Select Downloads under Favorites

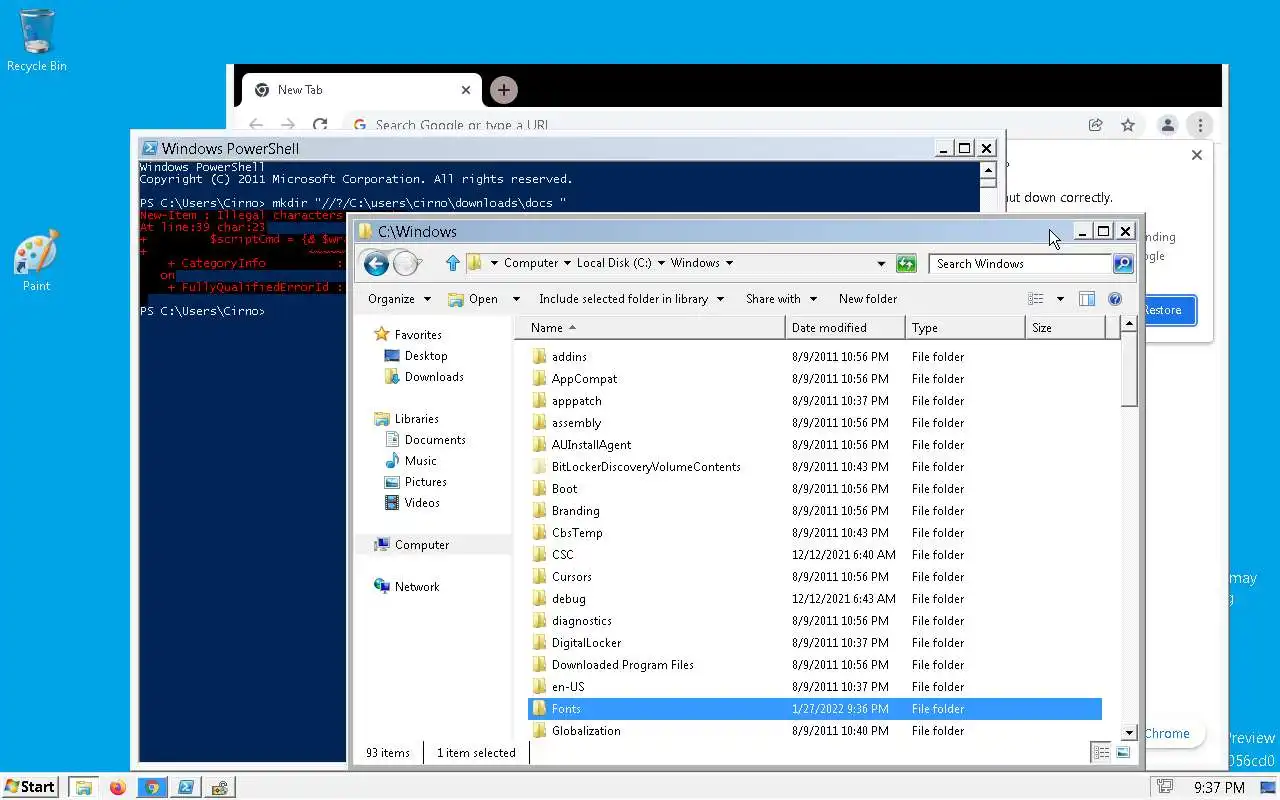click(x=434, y=377)
